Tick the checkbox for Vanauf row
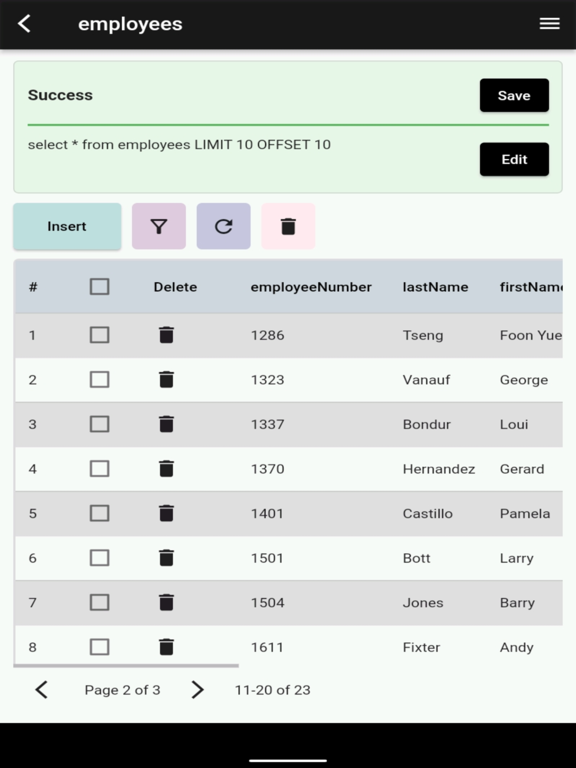 click(x=99, y=380)
